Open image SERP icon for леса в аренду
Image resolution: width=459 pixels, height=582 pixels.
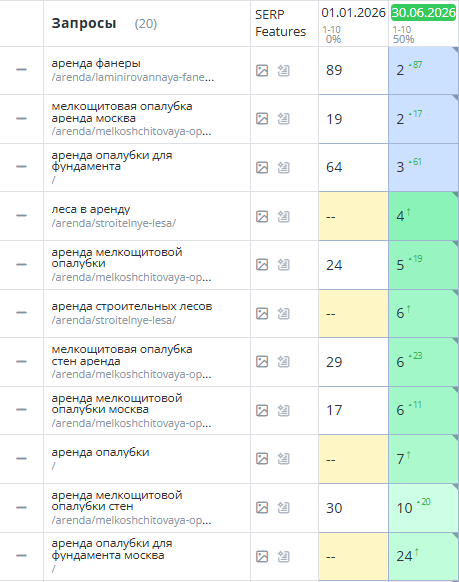[x=262, y=216]
